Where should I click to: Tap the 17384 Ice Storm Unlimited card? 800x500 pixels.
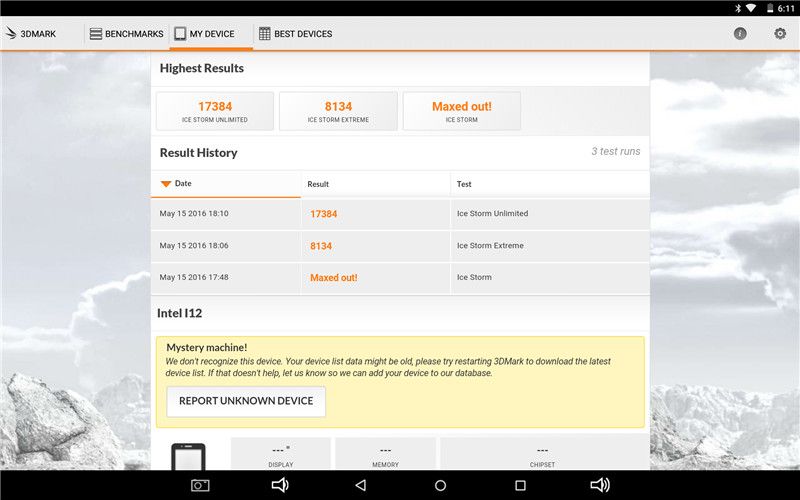click(215, 111)
